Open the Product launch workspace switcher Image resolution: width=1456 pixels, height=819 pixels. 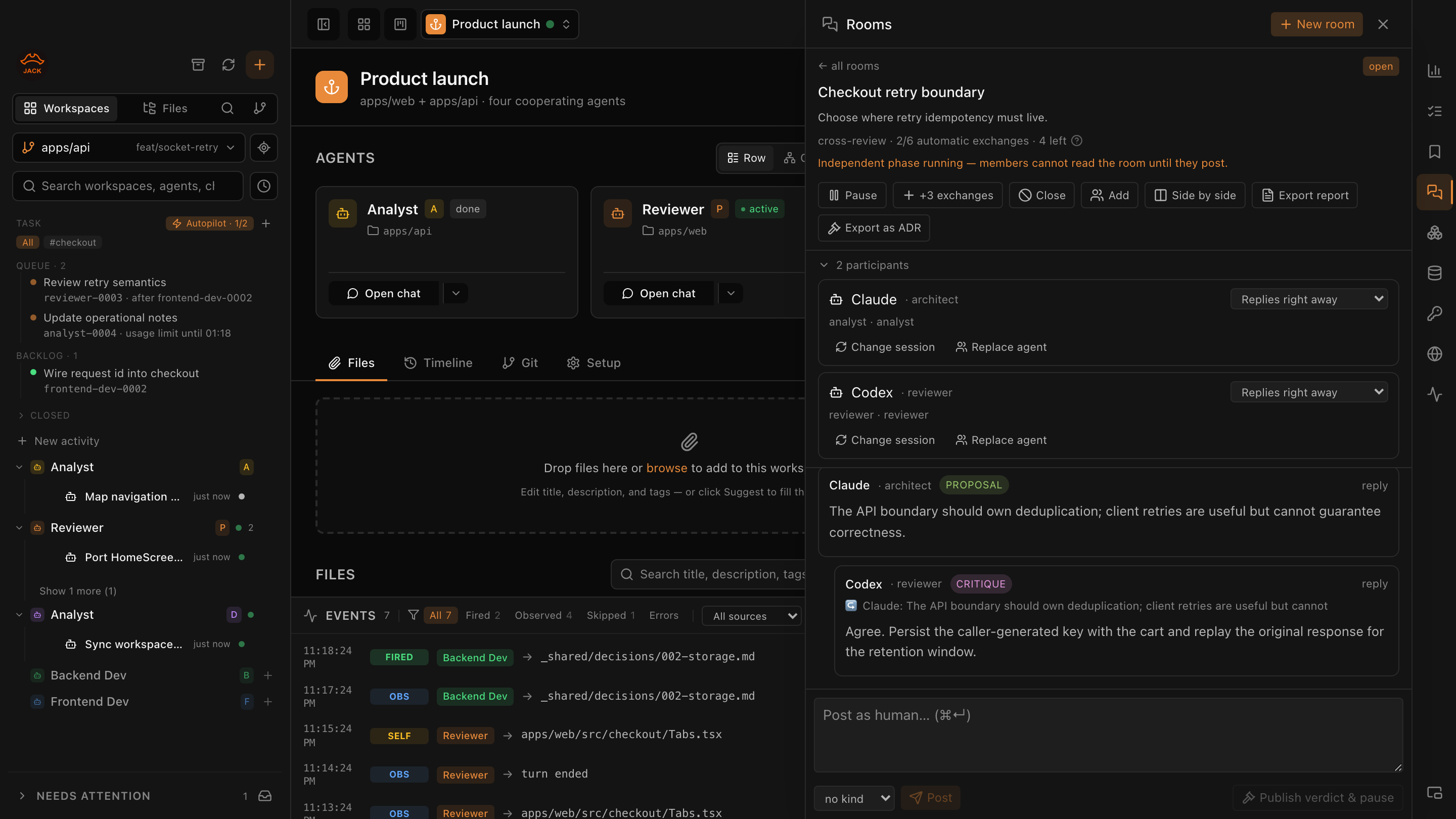pos(499,24)
